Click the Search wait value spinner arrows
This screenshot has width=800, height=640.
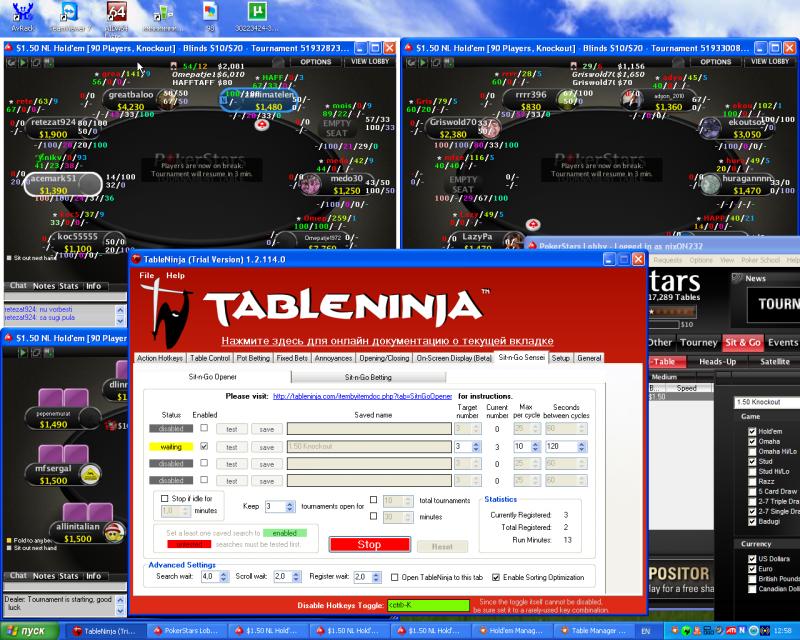click(223, 577)
